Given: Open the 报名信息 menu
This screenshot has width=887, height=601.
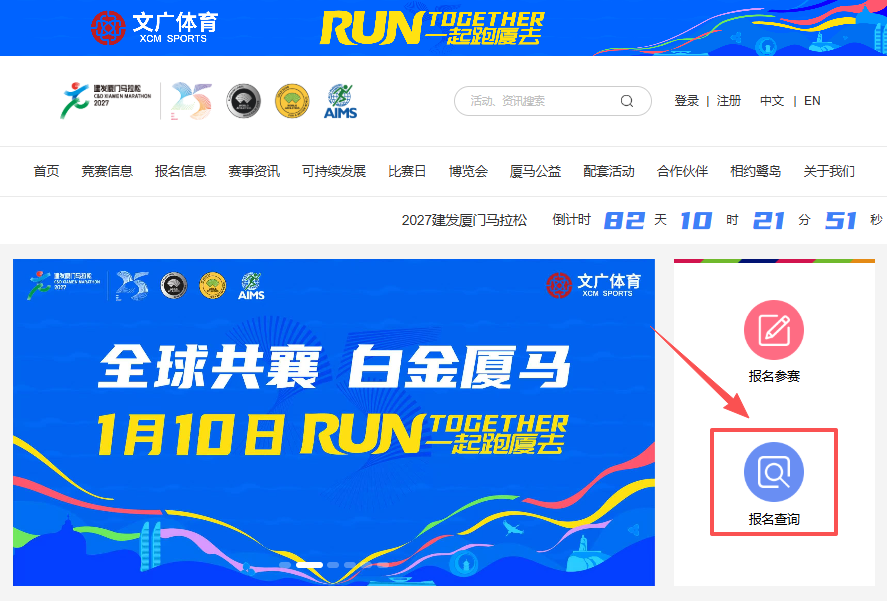Looking at the screenshot, I should pyautogui.click(x=180, y=171).
